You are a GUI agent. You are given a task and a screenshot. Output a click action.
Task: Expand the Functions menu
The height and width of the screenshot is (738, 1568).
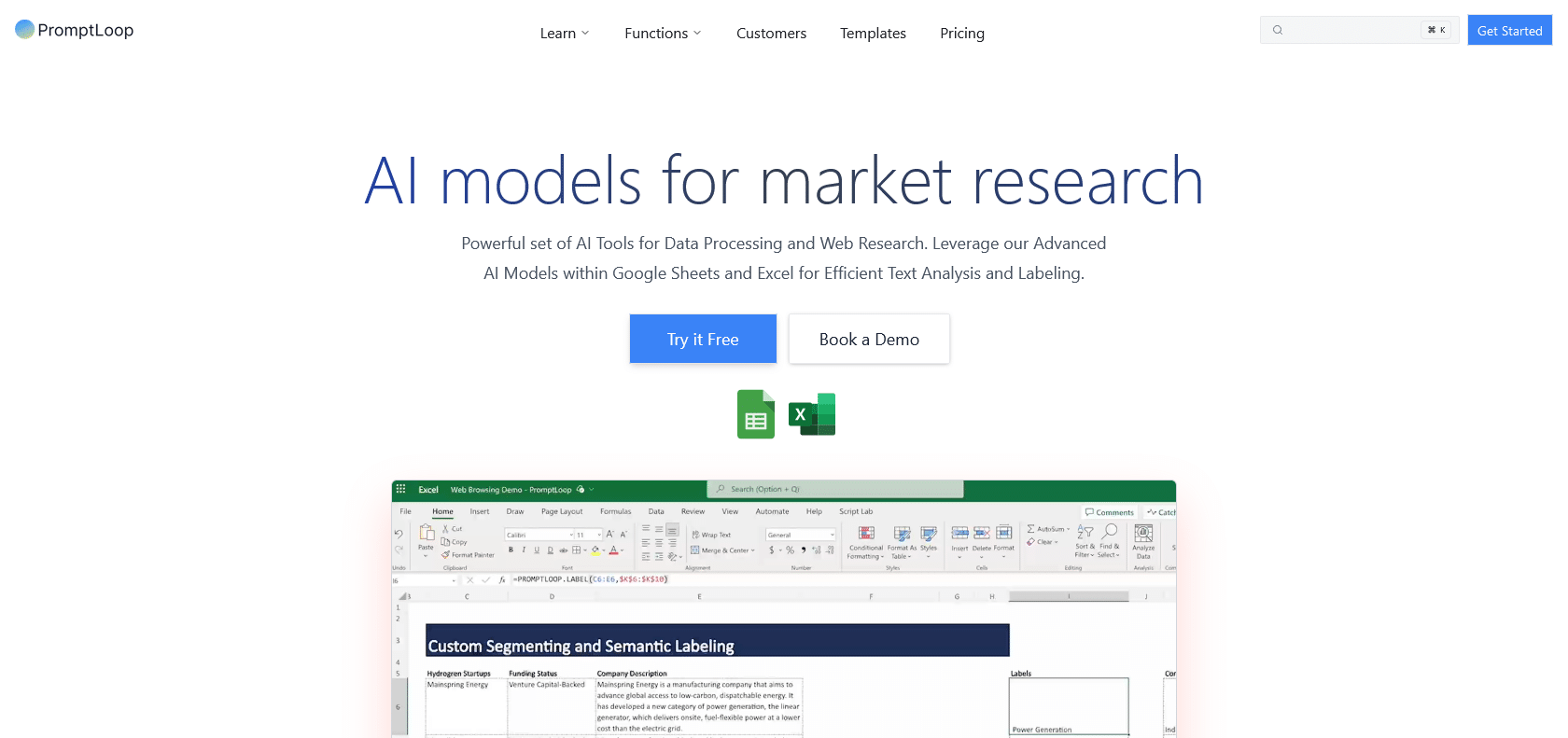click(x=663, y=34)
